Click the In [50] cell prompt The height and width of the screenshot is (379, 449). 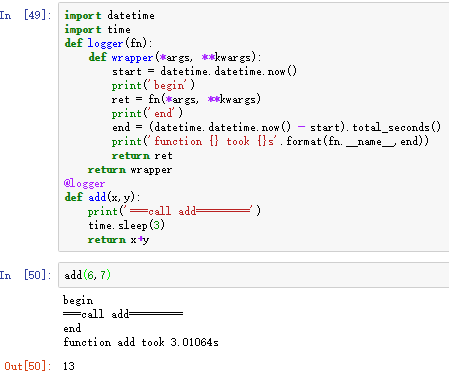[x=25, y=275]
